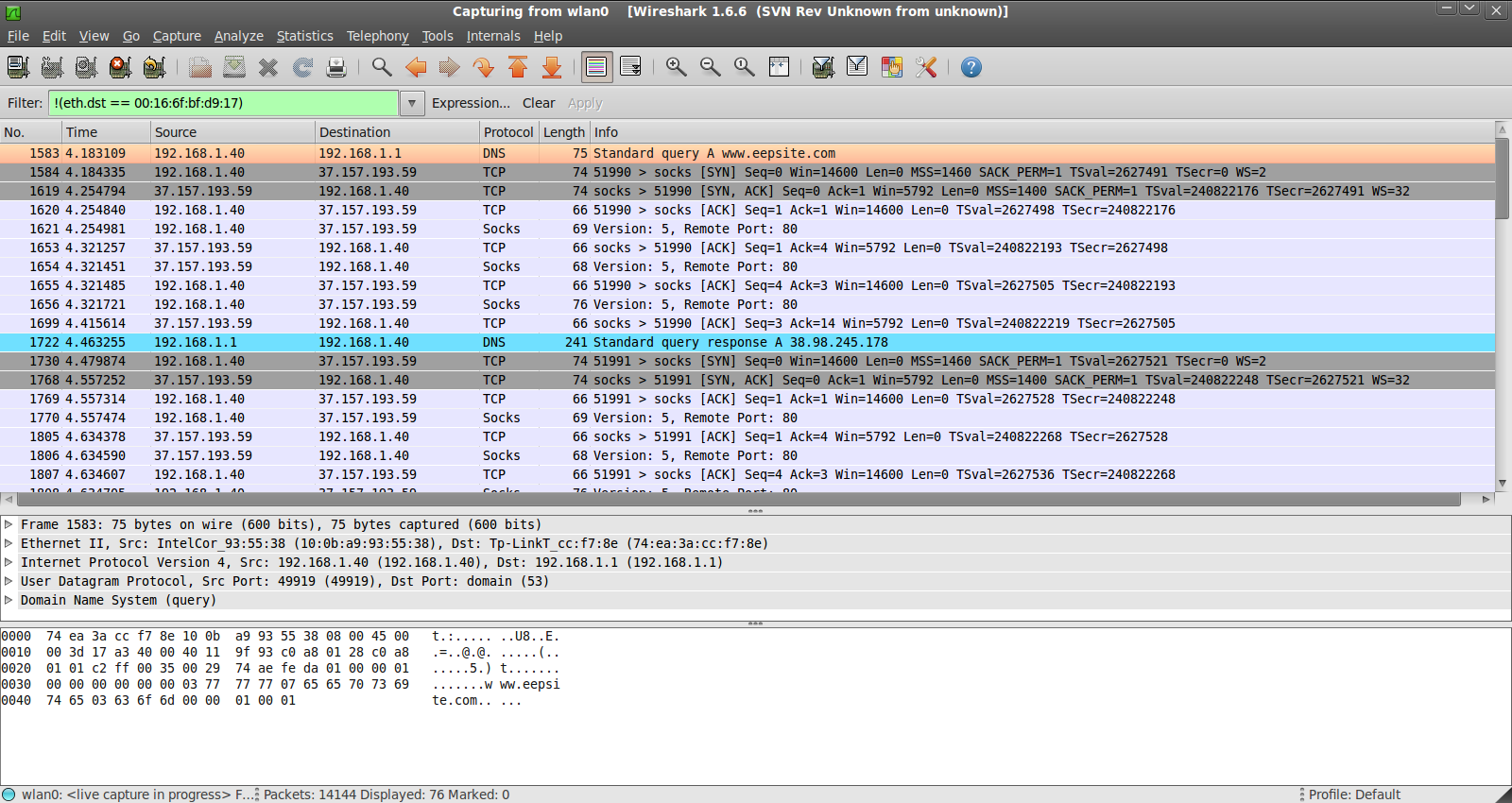The height and width of the screenshot is (803, 1512).
Task: Sort by Protocol column header
Action: pos(509,132)
